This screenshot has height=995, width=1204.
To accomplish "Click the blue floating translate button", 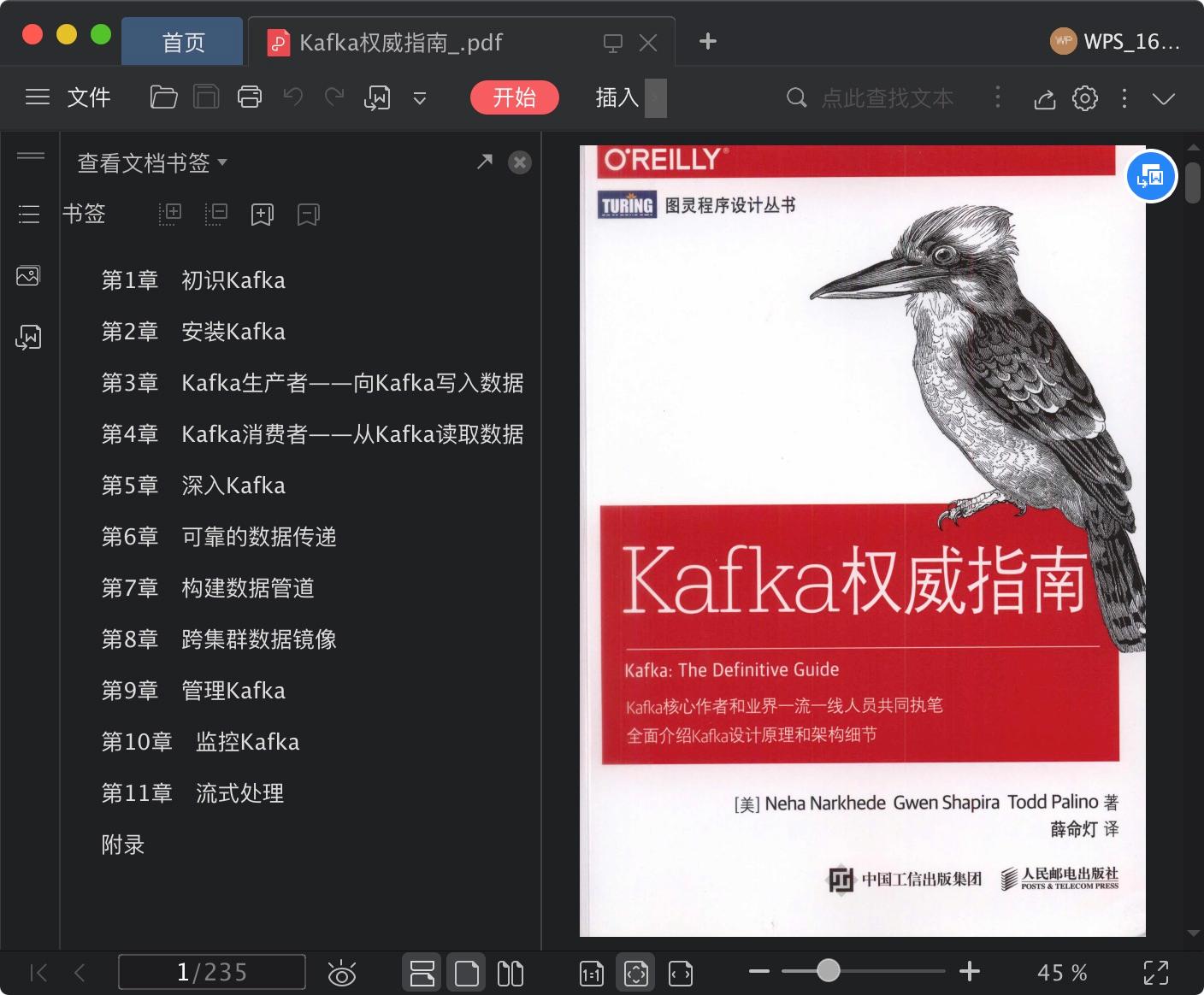I will point(1151,177).
